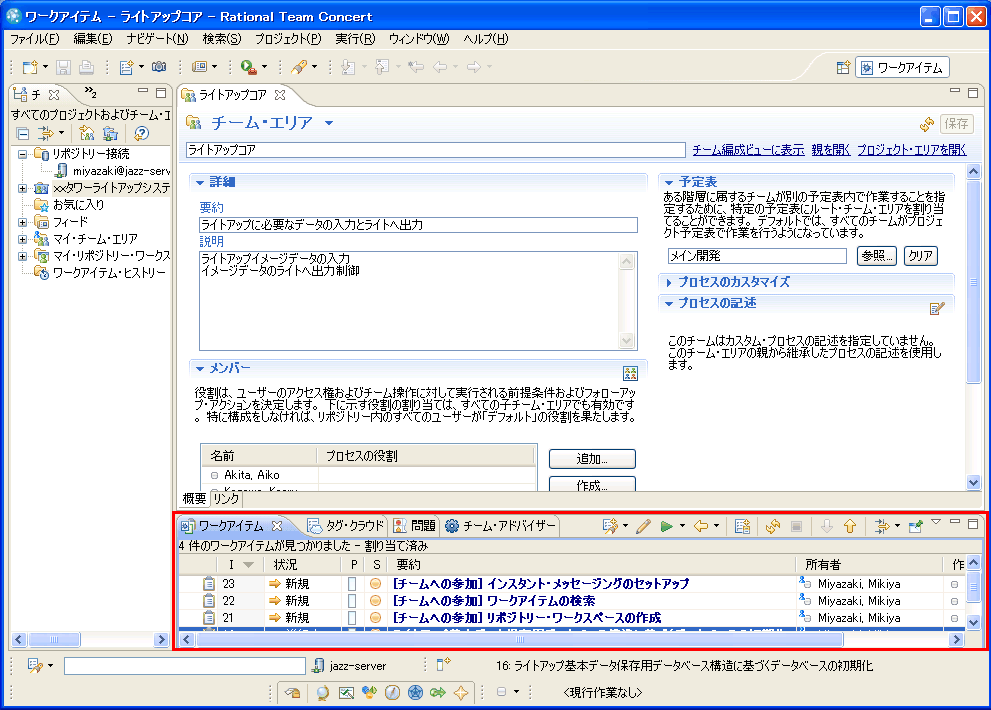The height and width of the screenshot is (710, 991).
Task: Click the flashlight Search icon
Action: pyautogui.click(x=300, y=67)
